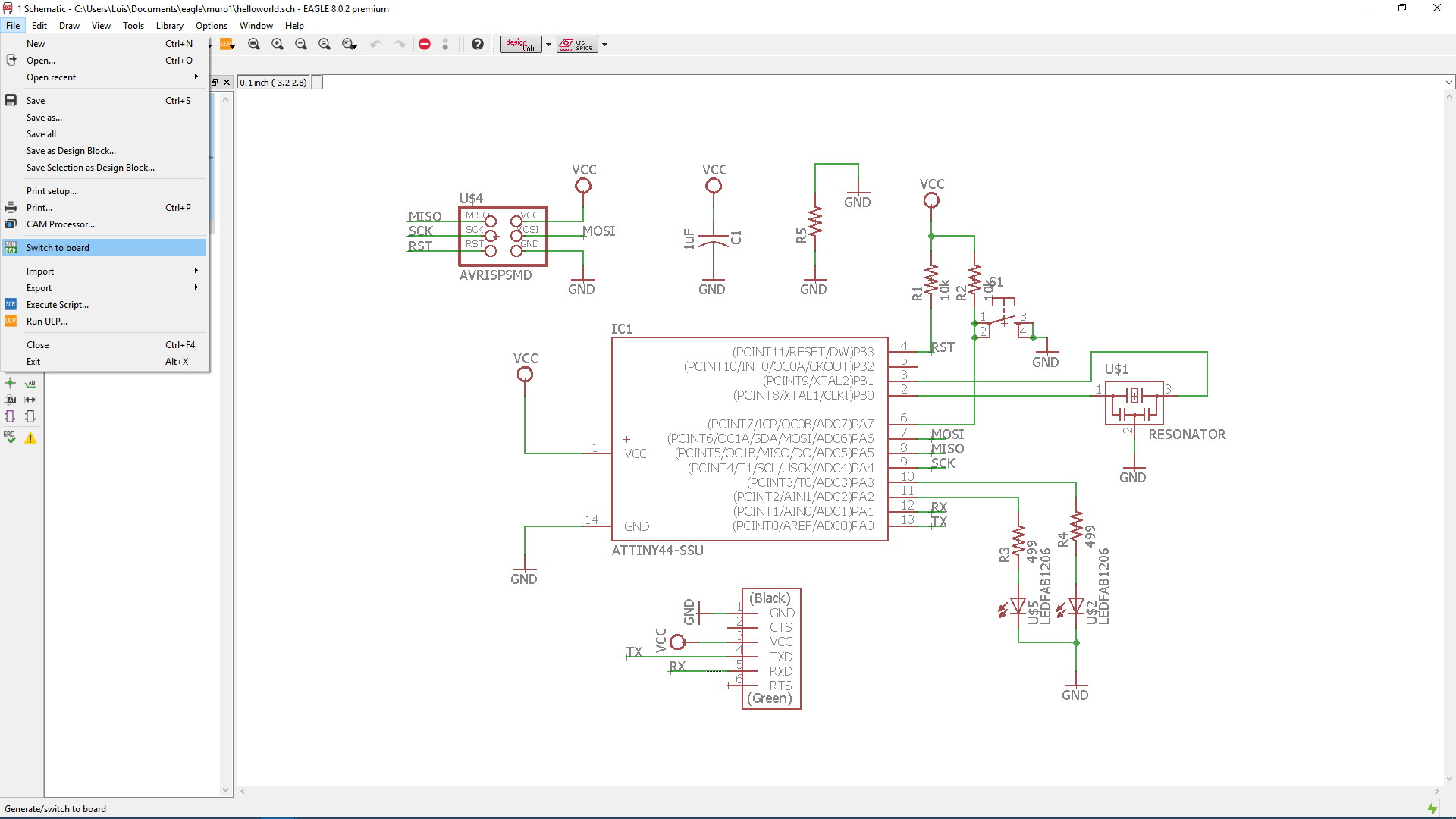This screenshot has height=819, width=1456.
Task: Open CAM Processor... entry
Action: coord(105,224)
